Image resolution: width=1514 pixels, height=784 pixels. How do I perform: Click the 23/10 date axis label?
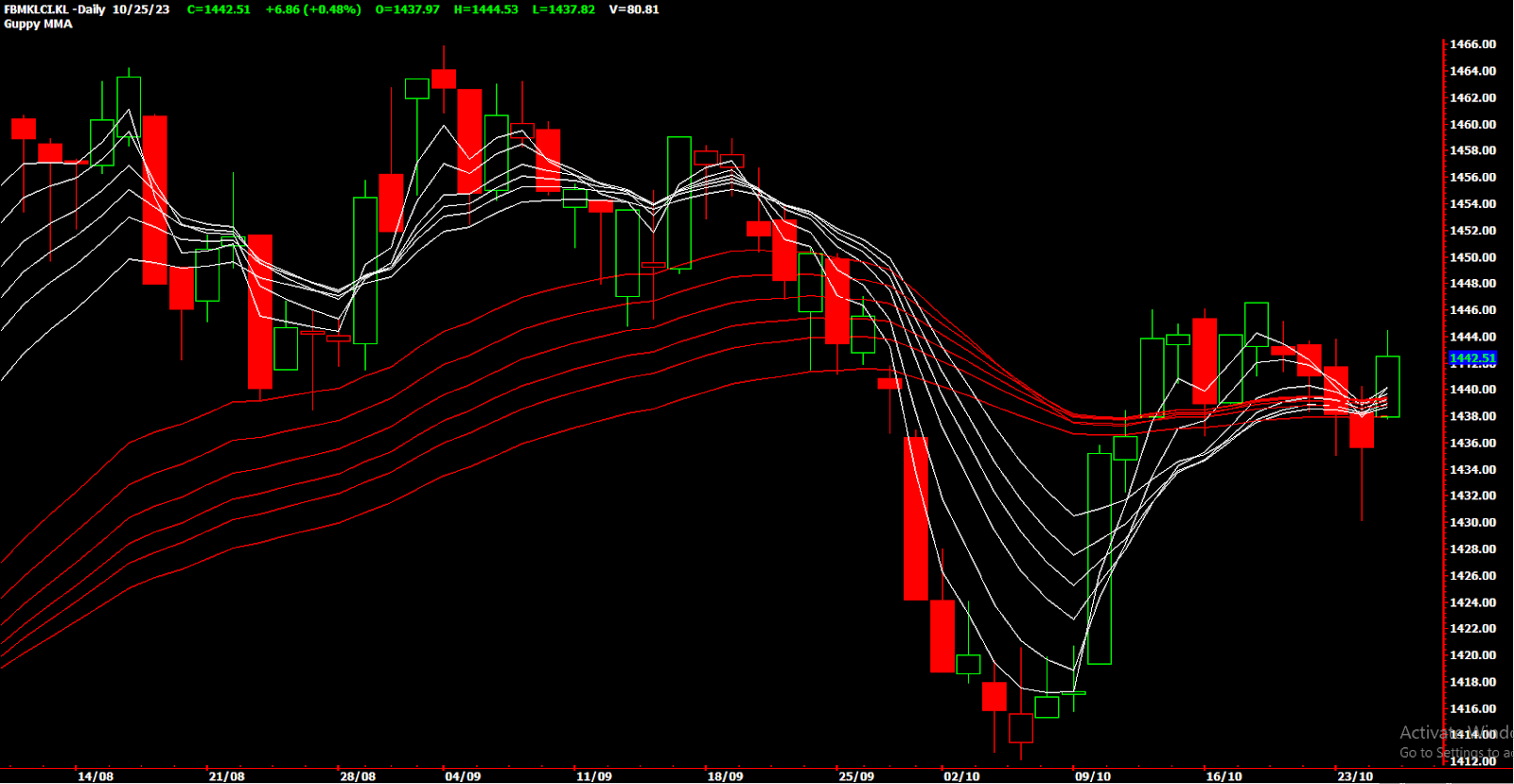pos(1355,776)
